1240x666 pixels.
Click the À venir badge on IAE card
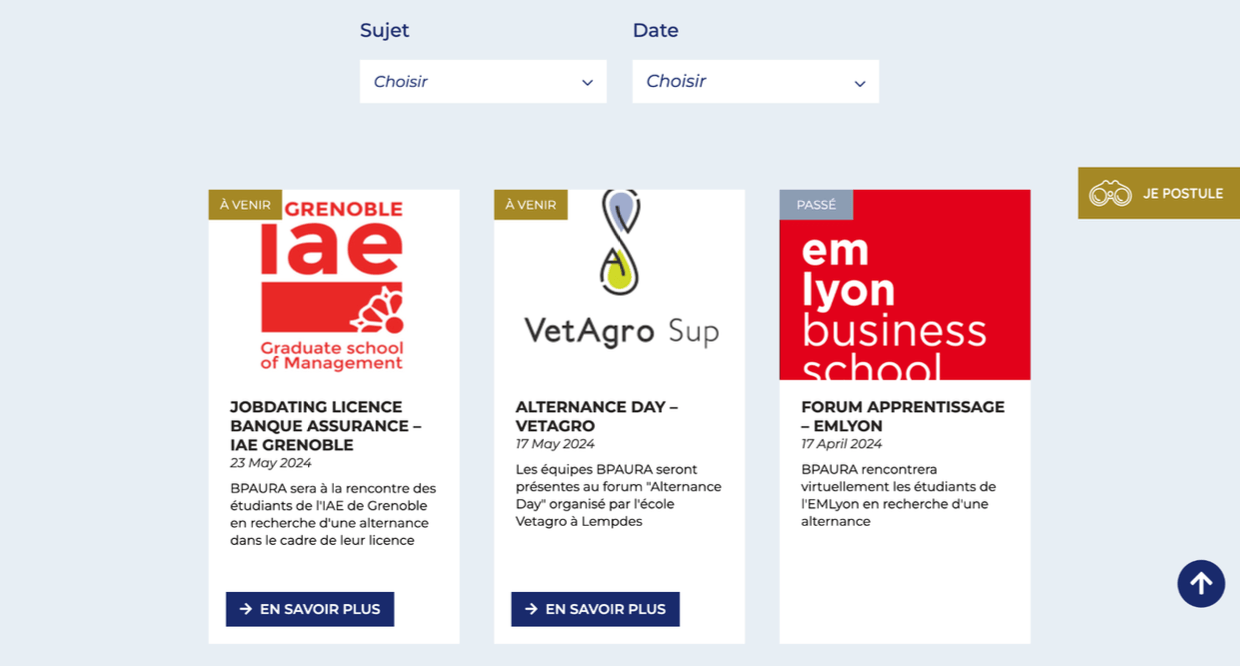tap(245, 205)
